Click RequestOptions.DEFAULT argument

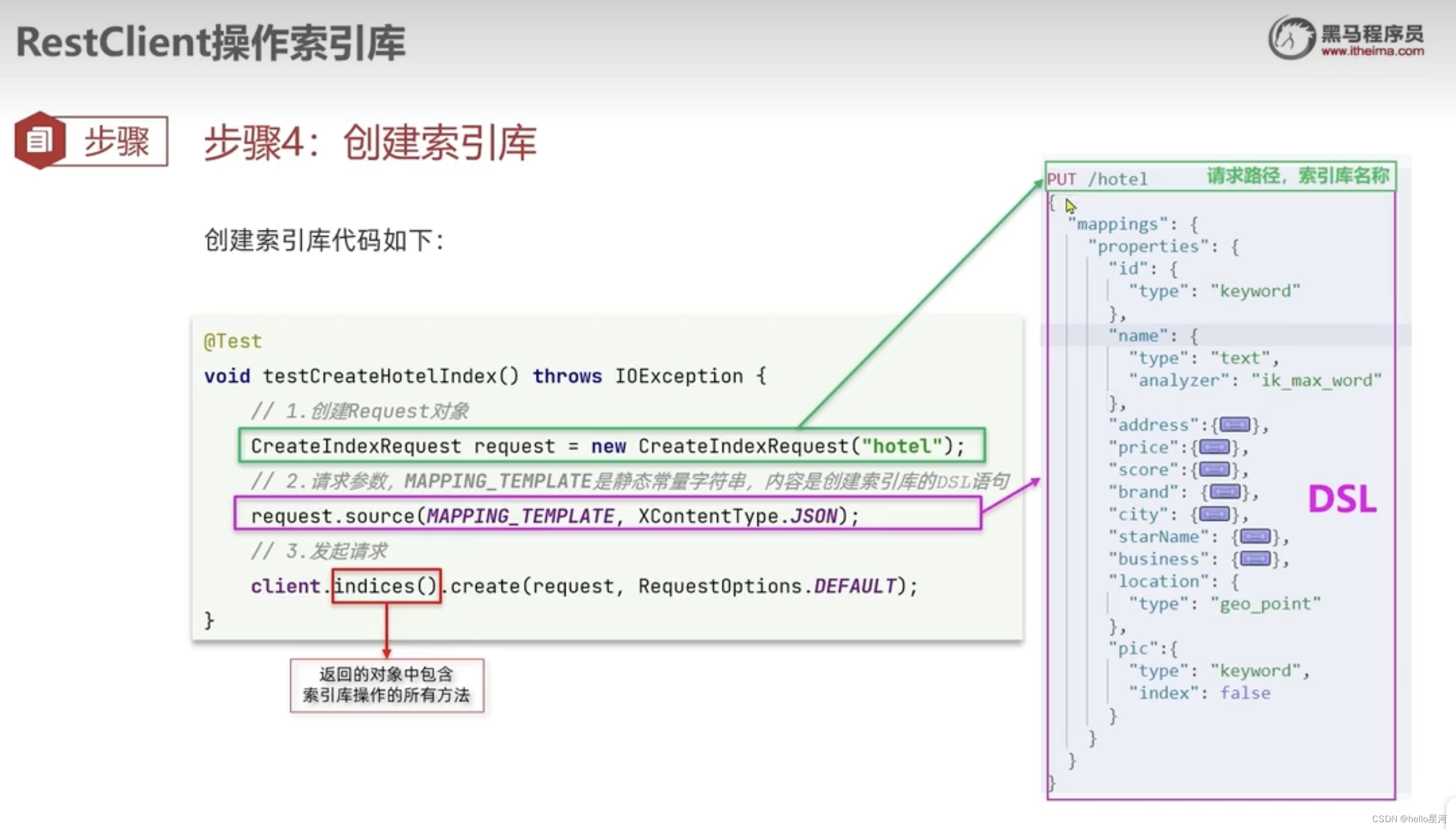pos(767,586)
